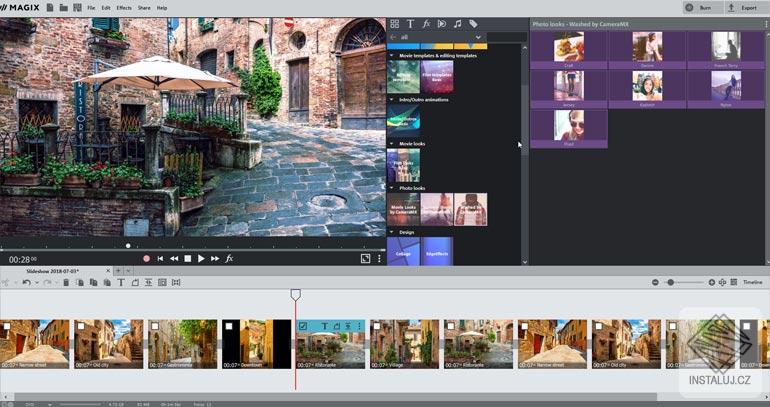
Task: Click the Burn button
Action: click(x=705, y=8)
